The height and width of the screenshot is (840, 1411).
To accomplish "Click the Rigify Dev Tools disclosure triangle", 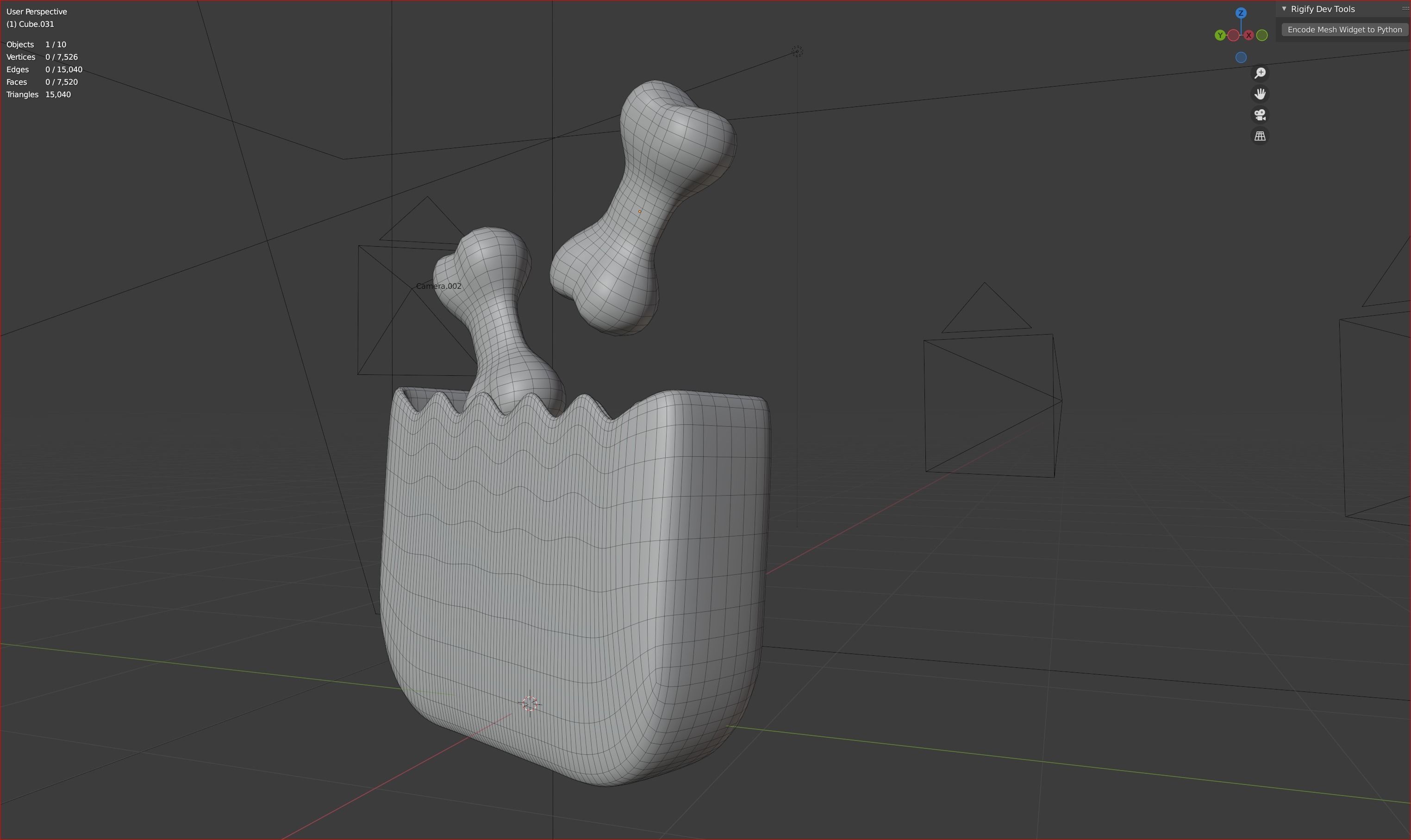I will coord(1284,8).
